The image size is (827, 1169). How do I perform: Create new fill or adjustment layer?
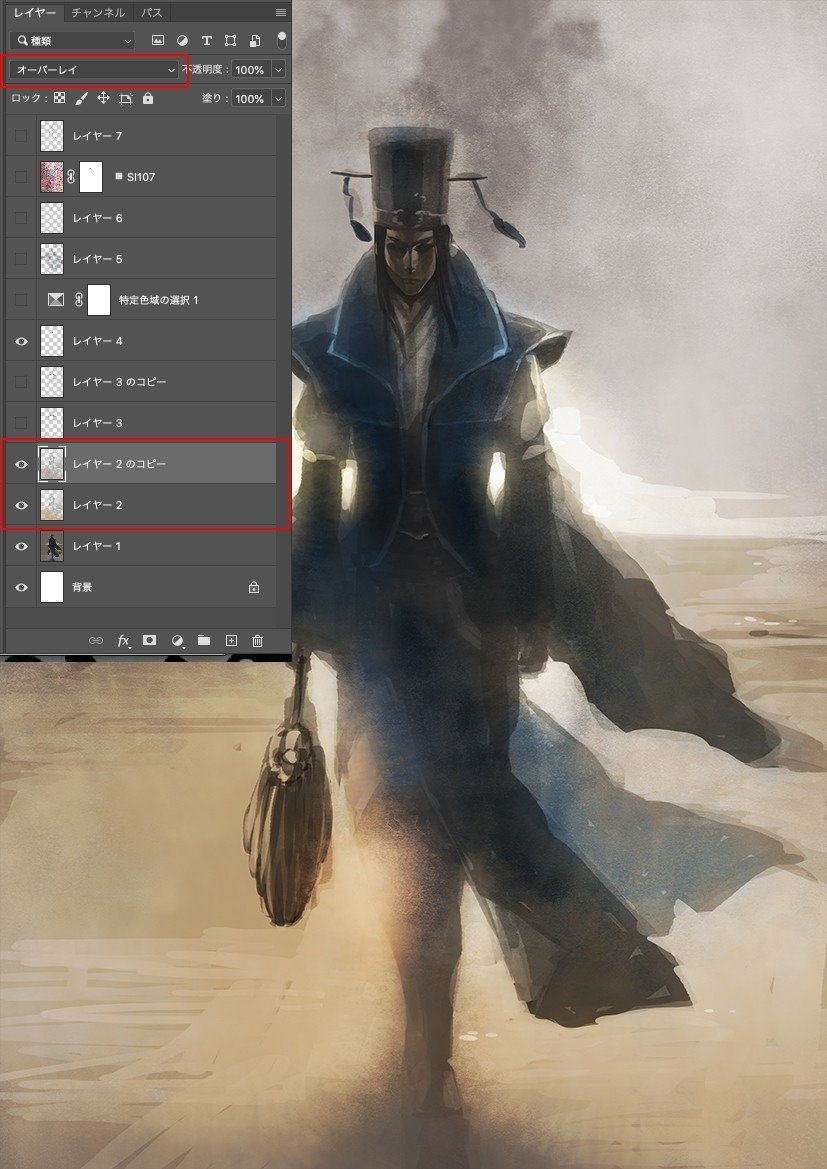coord(177,640)
